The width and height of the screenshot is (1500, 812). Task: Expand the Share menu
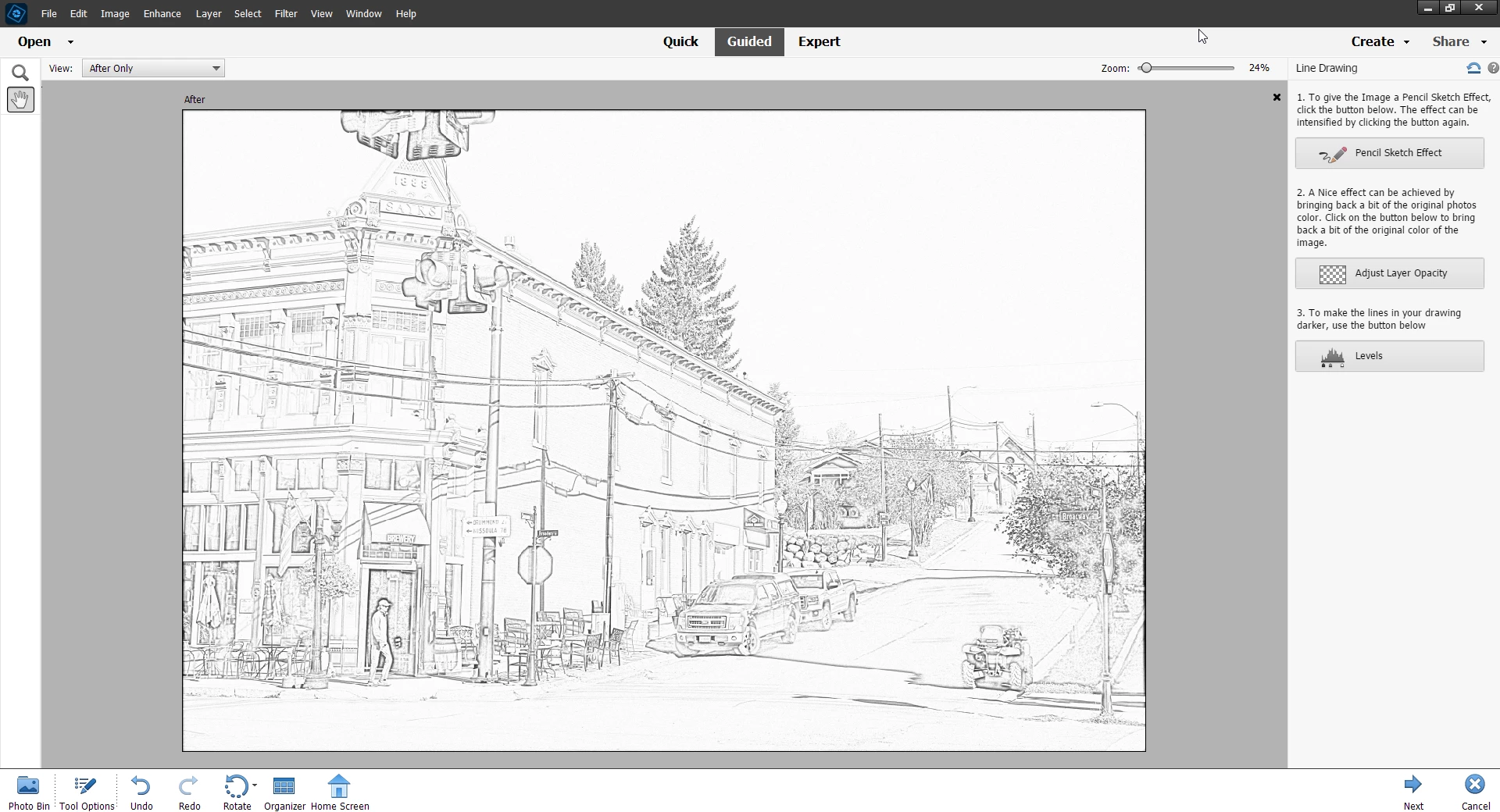(1459, 42)
